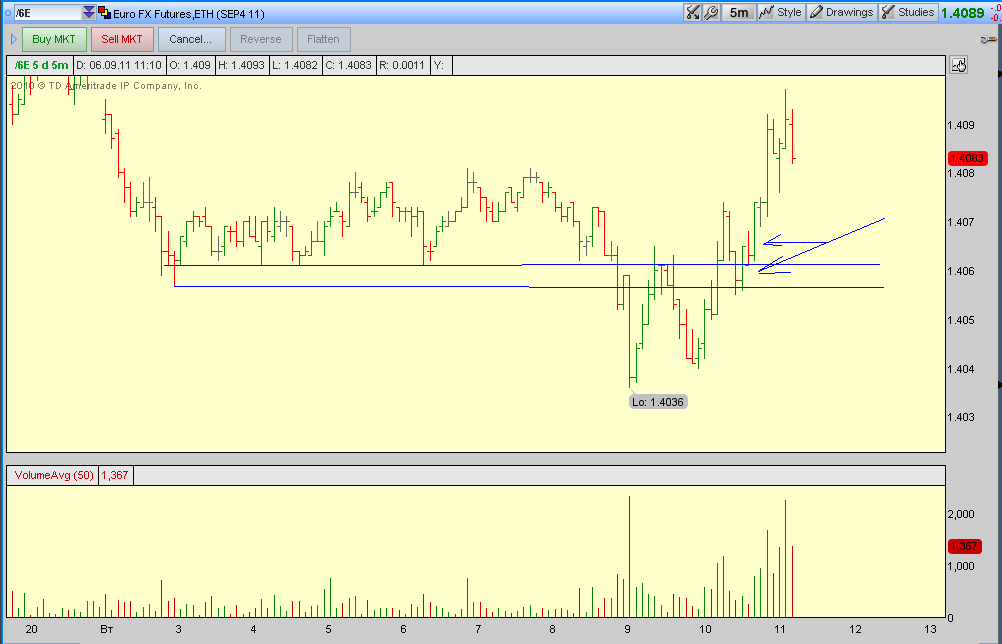Screen dimensions: 1002x644
Task: Click the 13 label on time axis
Action: coord(930,629)
